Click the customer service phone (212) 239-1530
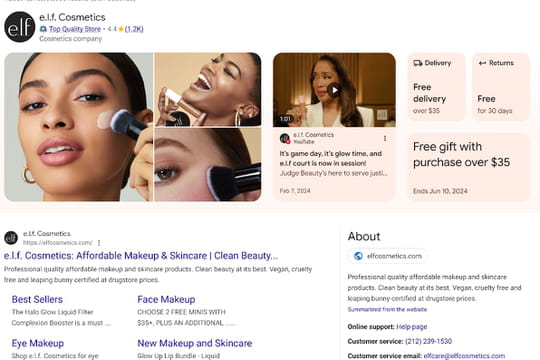The height and width of the screenshot is (360, 540). click(428, 341)
